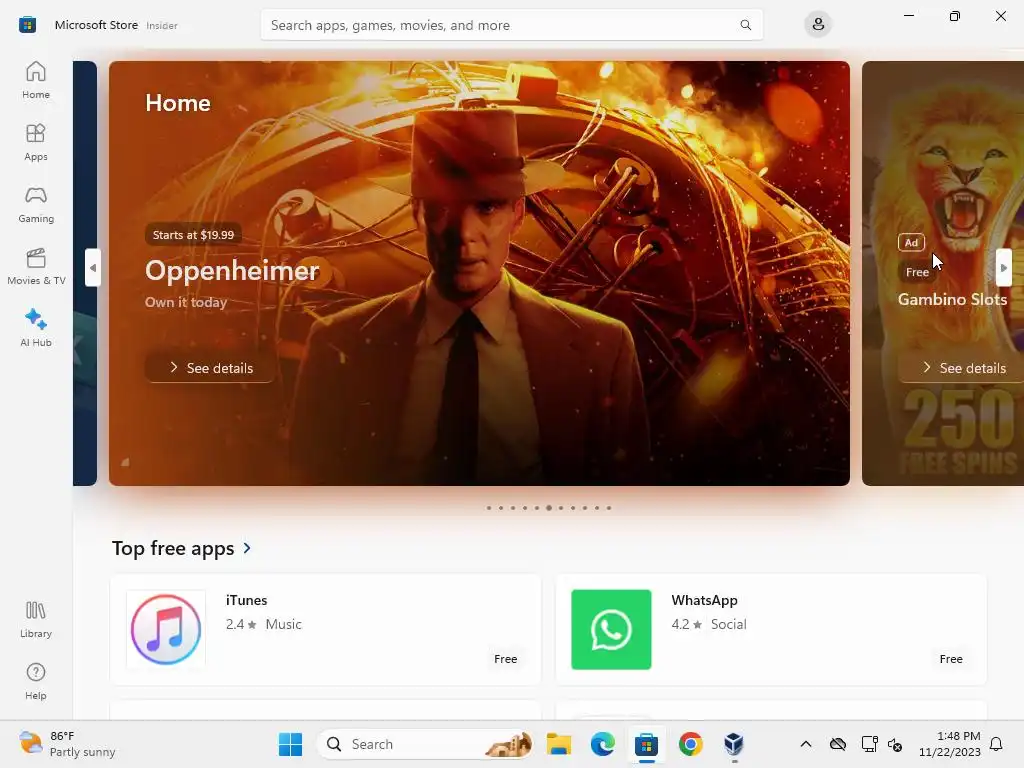Click the WhatsApp Social category text
The height and width of the screenshot is (768, 1024).
(x=728, y=624)
